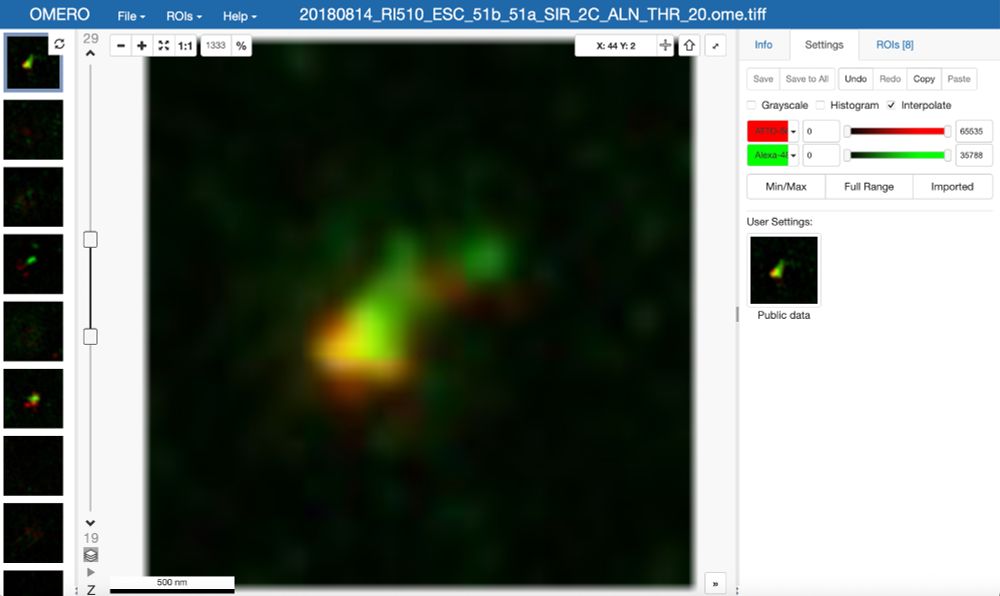This screenshot has width=1000, height=596.
Task: Toggle Z projection layers icon
Action: 91,555
